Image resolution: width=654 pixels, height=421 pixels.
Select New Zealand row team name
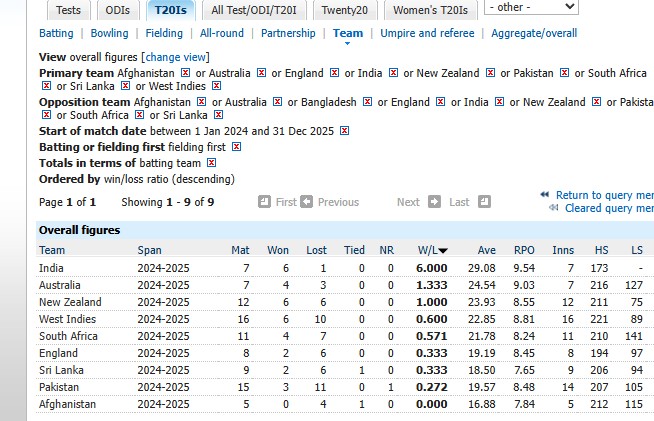pyautogui.click(x=70, y=302)
